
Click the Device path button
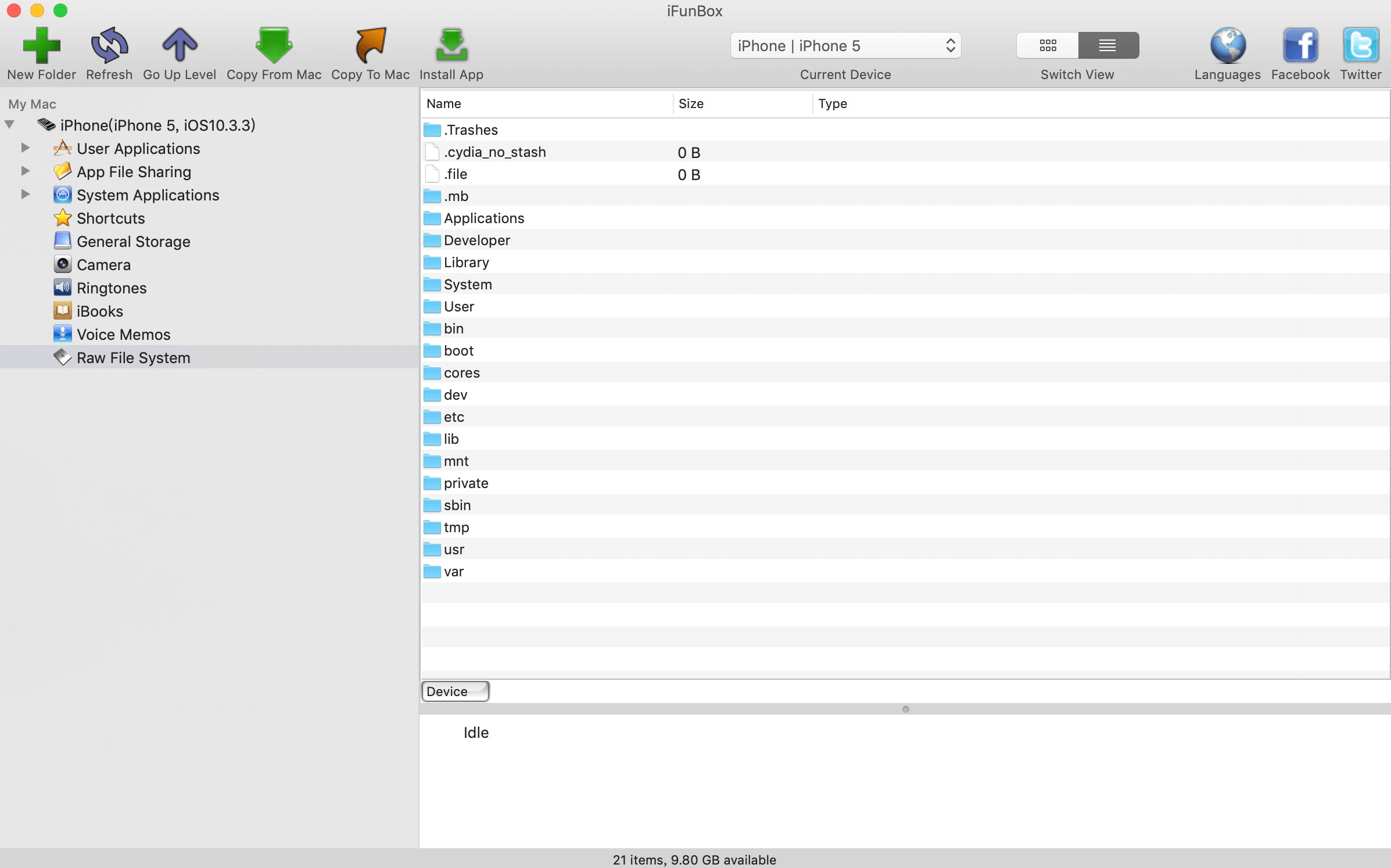point(455,691)
